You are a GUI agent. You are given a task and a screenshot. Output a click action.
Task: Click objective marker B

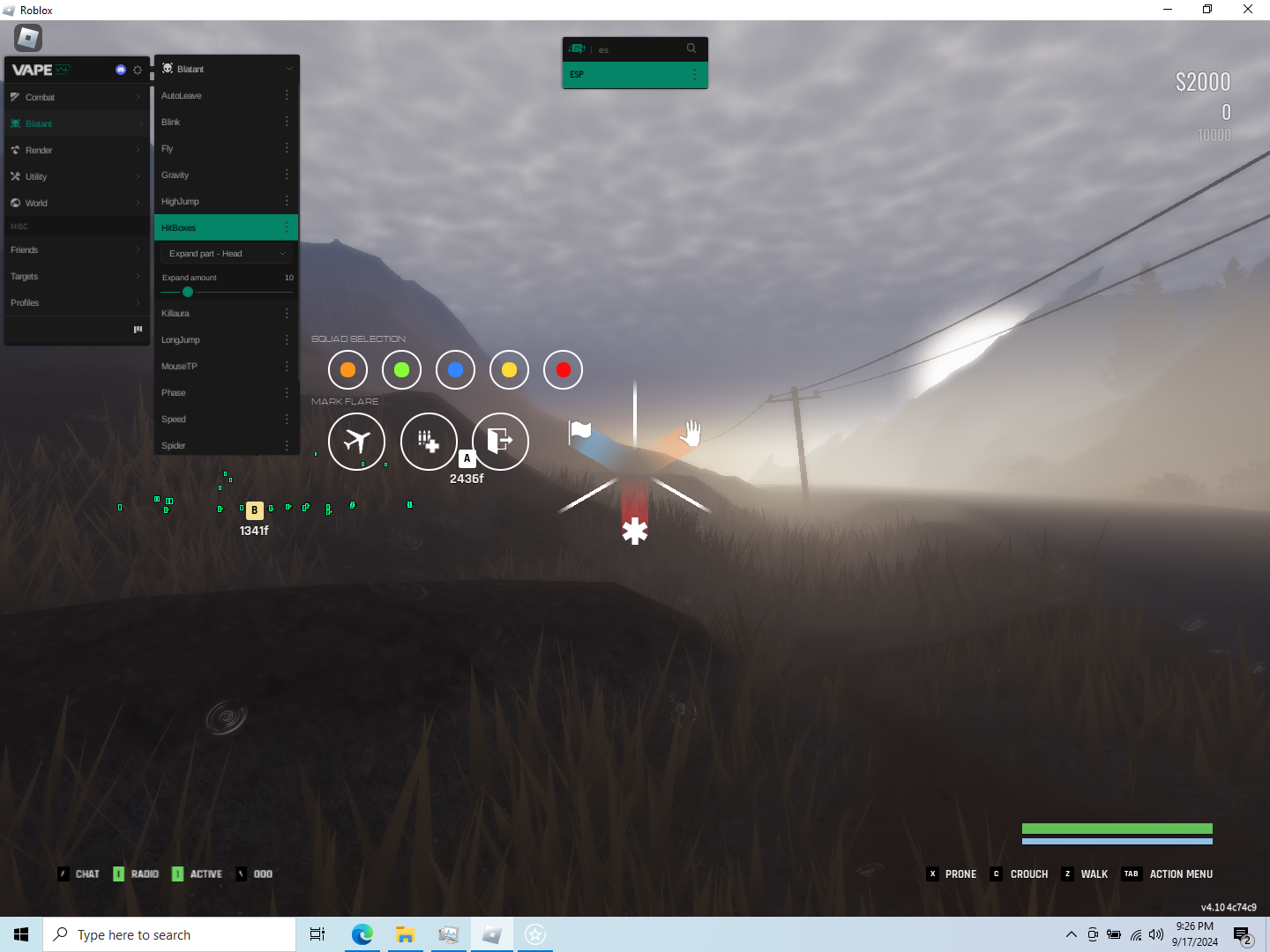pos(254,509)
